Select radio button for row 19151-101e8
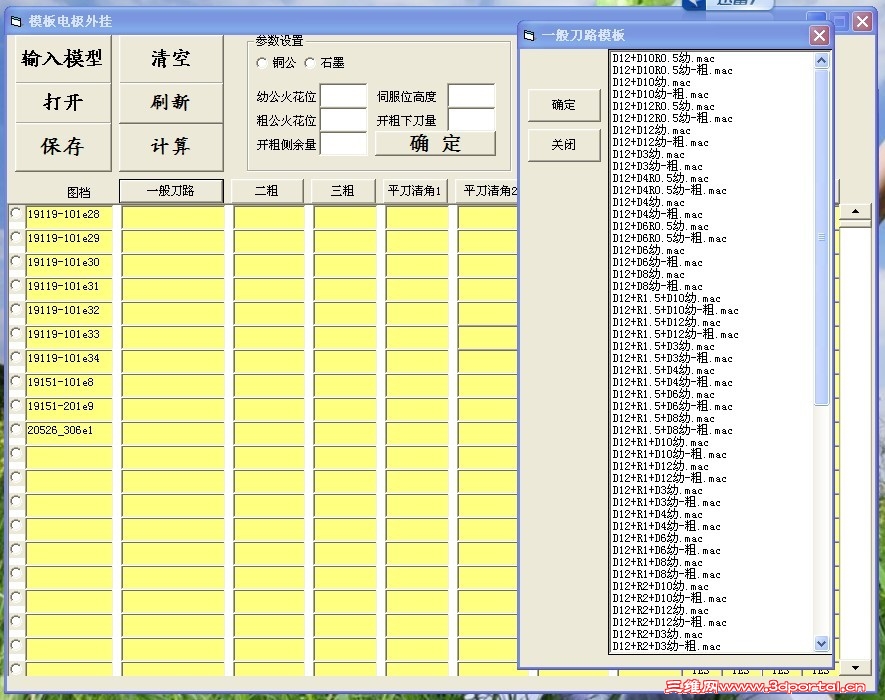This screenshot has width=885, height=700. coord(16,381)
